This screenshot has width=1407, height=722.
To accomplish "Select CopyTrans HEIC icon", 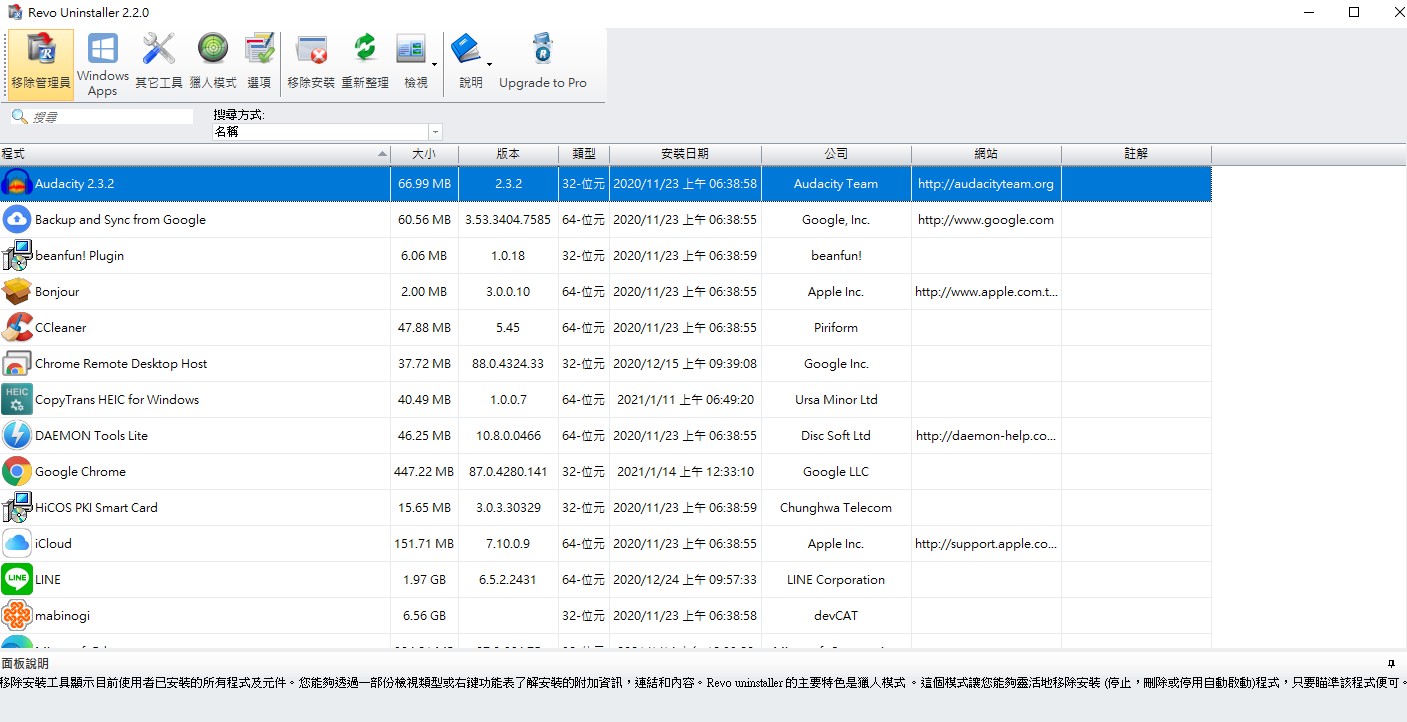I will (x=17, y=399).
